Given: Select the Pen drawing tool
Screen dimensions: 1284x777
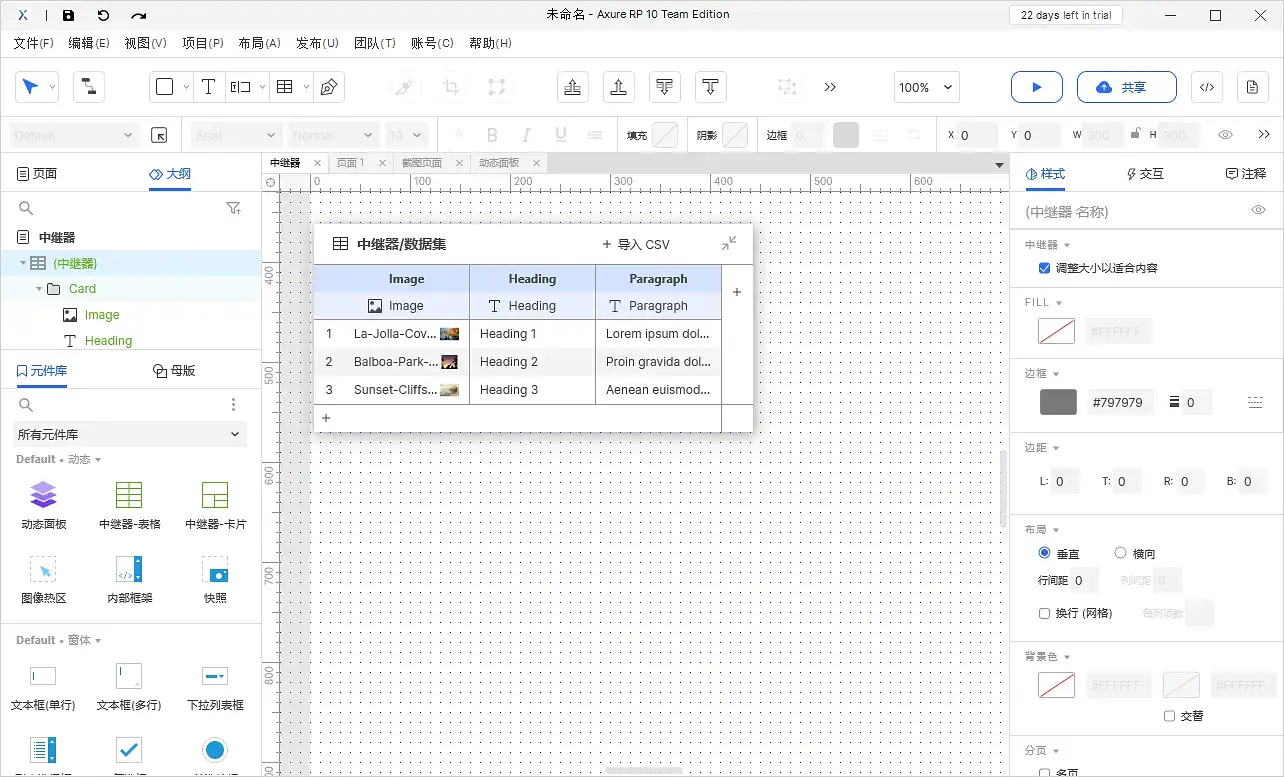Looking at the screenshot, I should click(328, 87).
